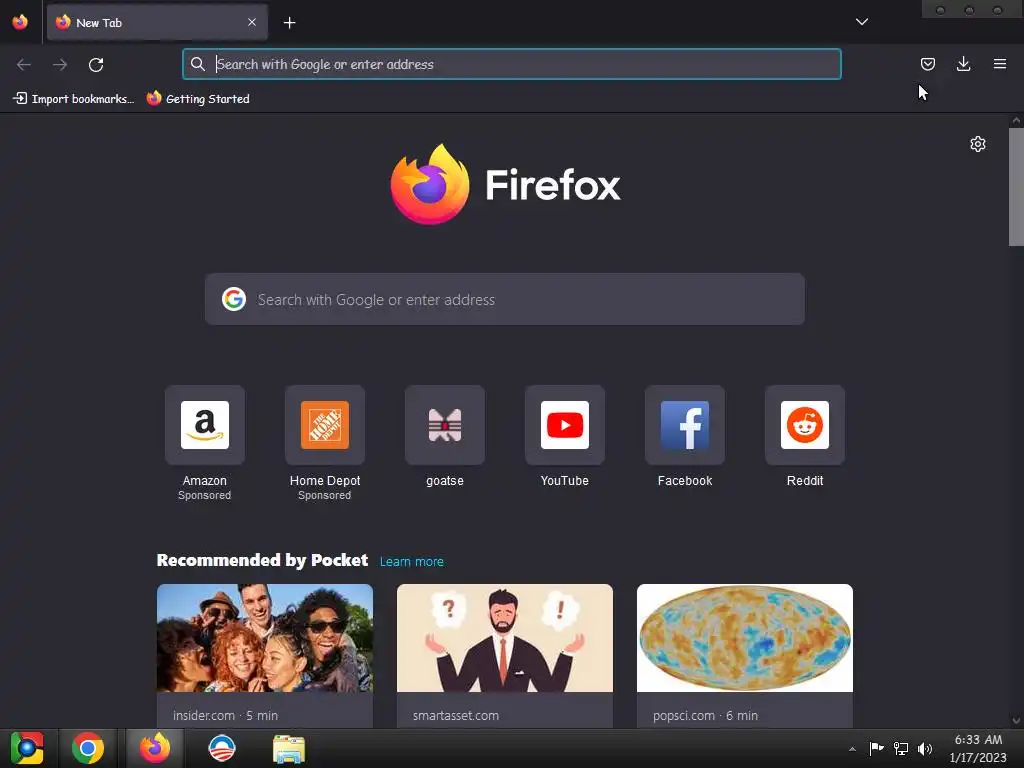Click the forward navigation arrow
Screen dimensions: 1024x768
coord(59,65)
